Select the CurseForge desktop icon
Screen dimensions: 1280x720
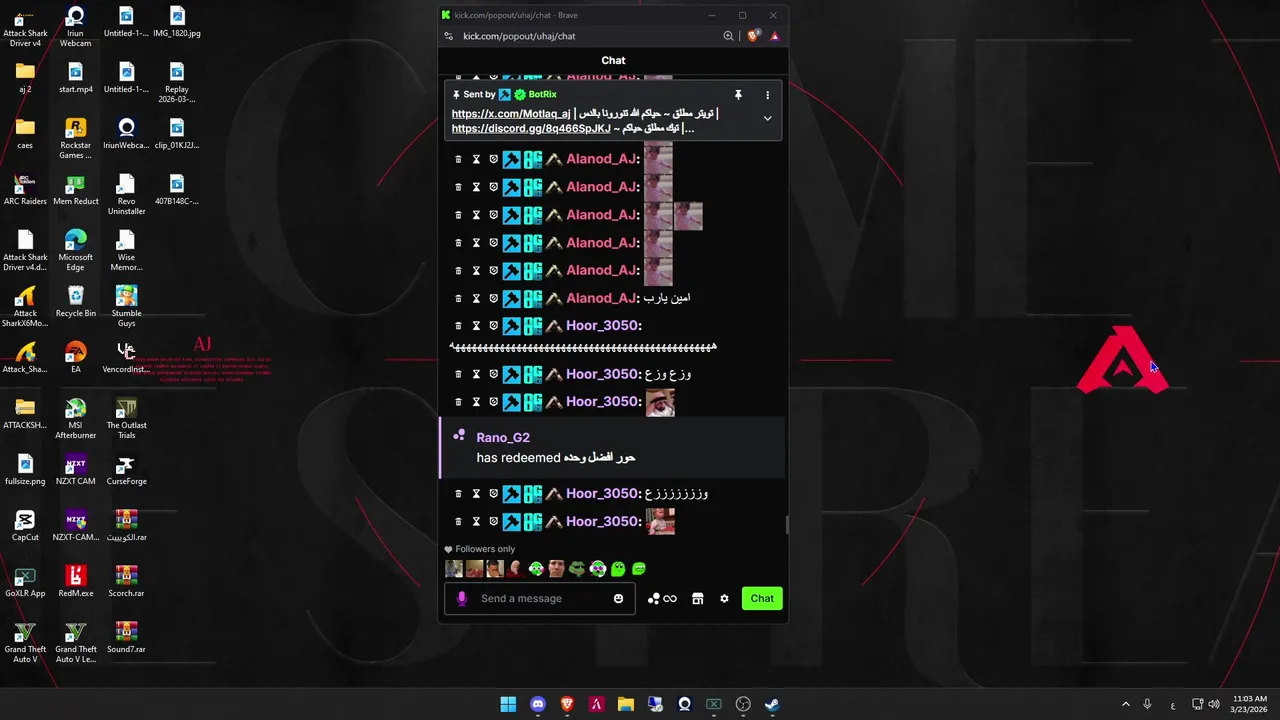[x=126, y=468]
